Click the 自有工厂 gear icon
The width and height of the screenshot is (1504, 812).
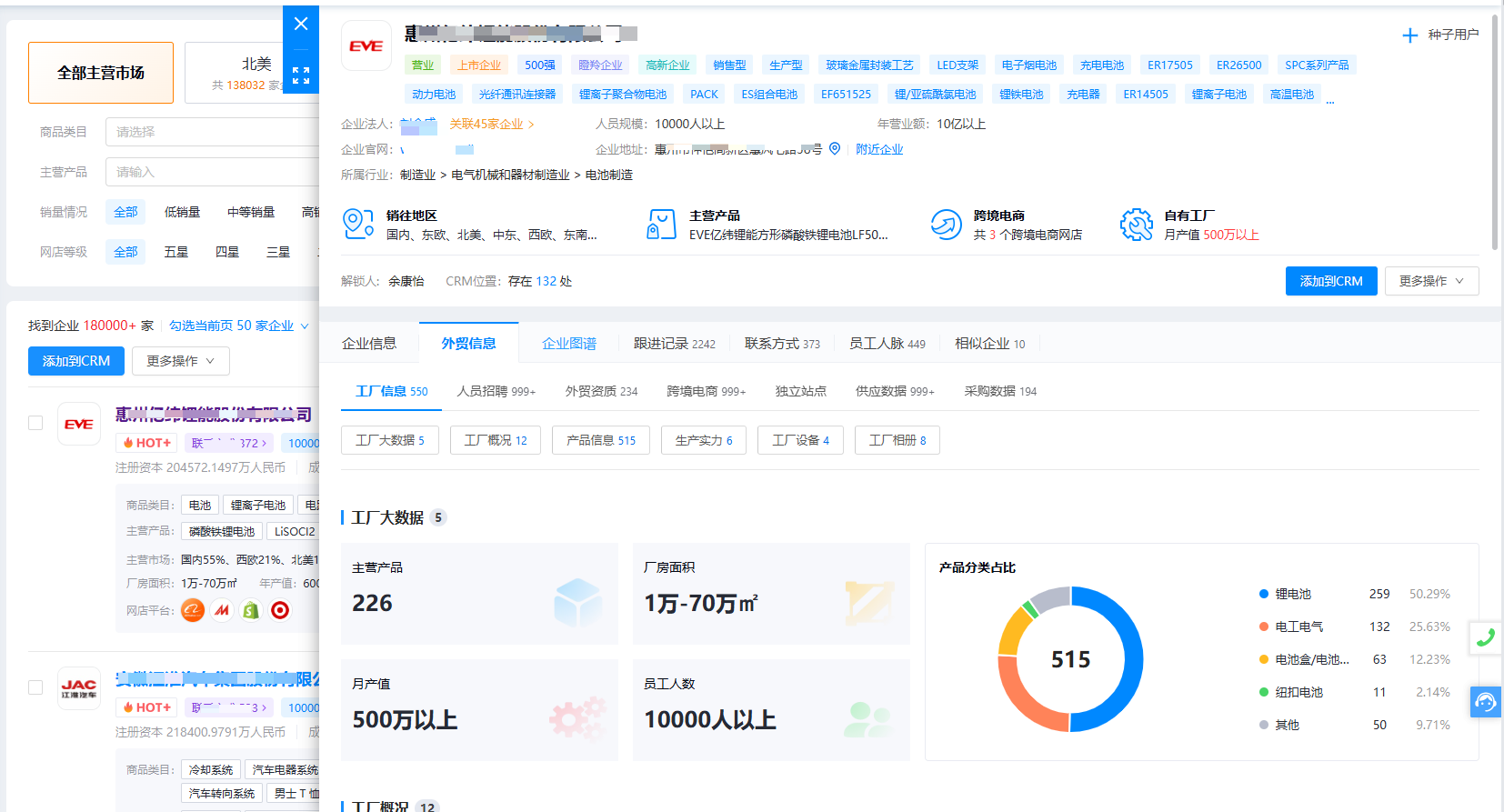(x=1137, y=224)
